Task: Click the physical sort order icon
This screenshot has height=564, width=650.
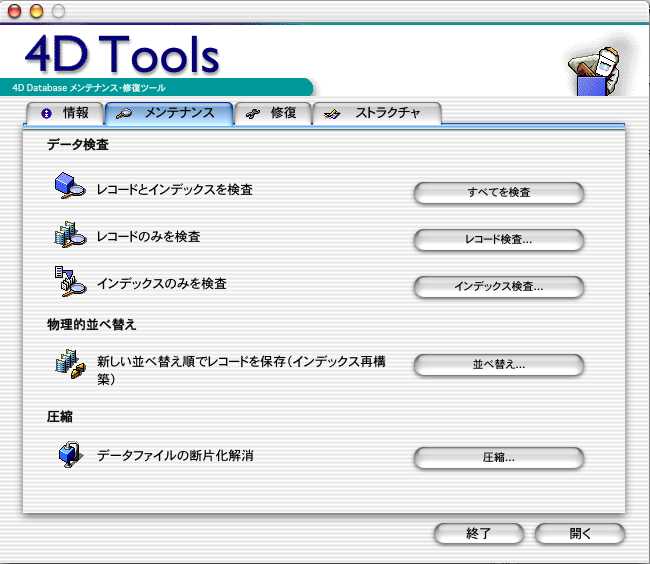Action: [71, 363]
